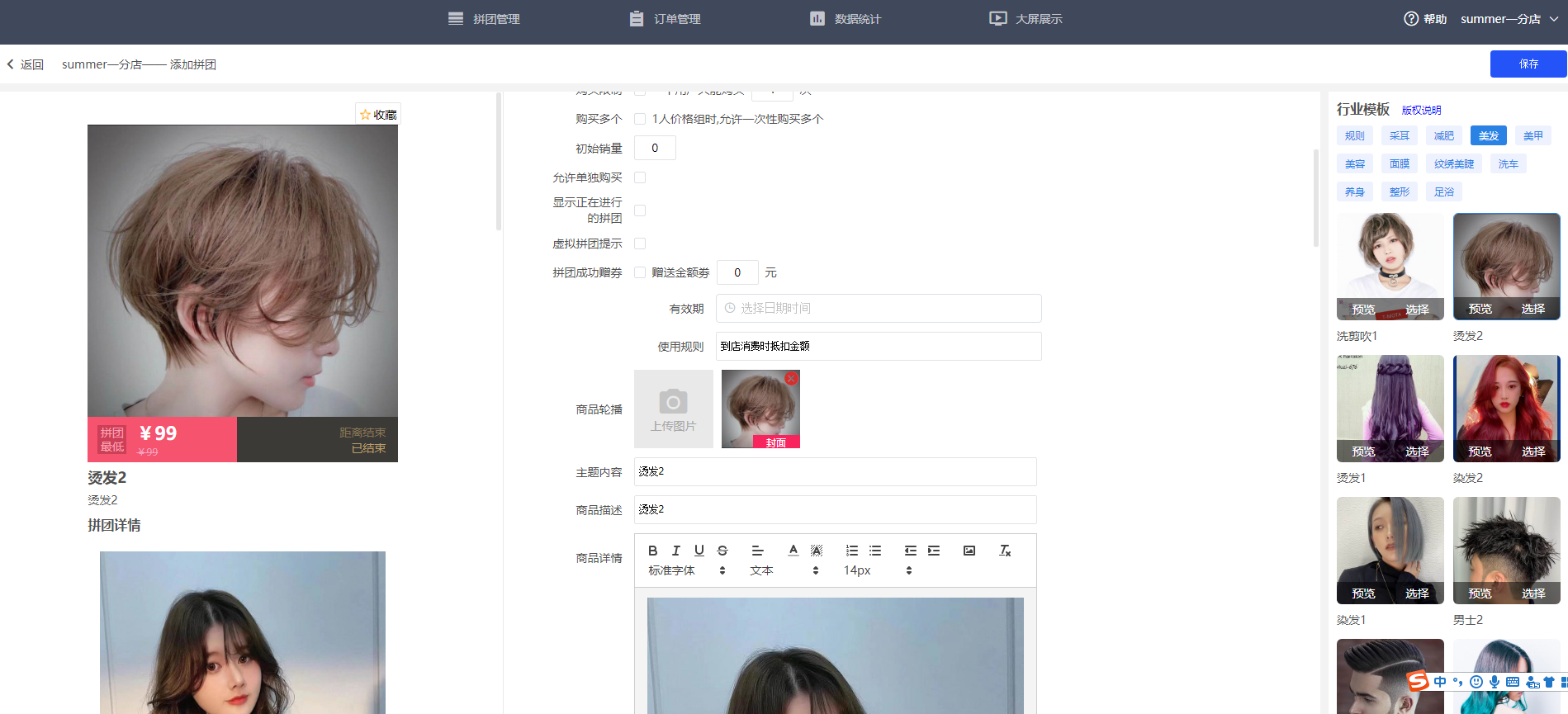The image size is (1568, 714).
Task: Apply bold formatting in the editor
Action: tap(652, 551)
